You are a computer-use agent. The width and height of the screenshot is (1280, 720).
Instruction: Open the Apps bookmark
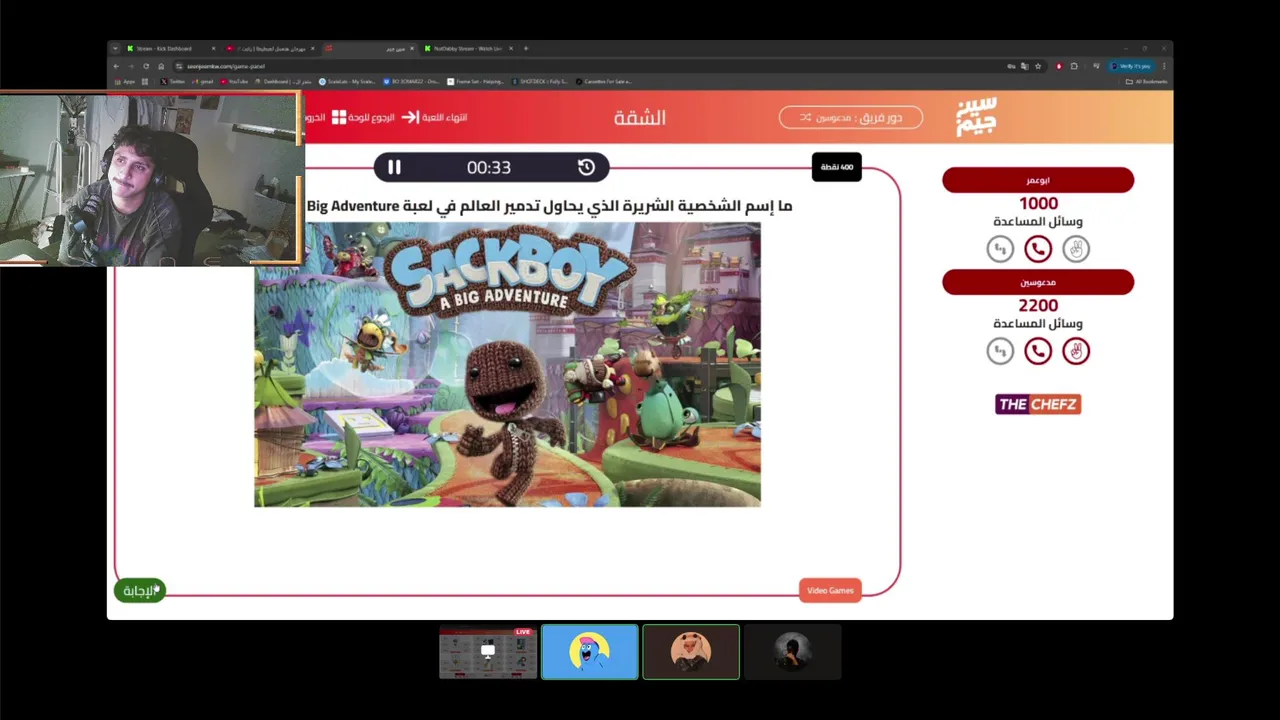coord(125,82)
